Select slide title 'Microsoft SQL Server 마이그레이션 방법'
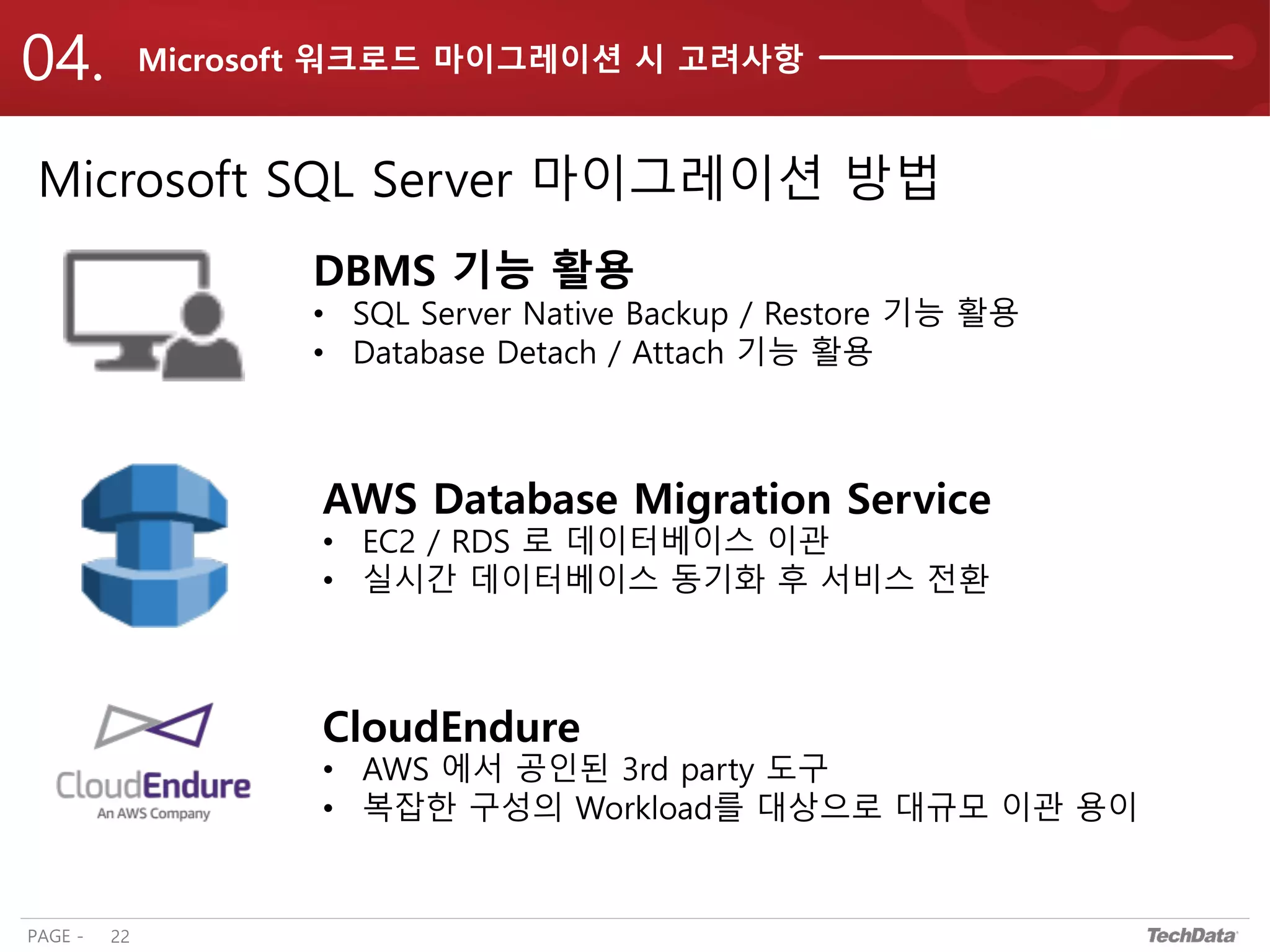This screenshot has height=952, width=1270. click(489, 178)
